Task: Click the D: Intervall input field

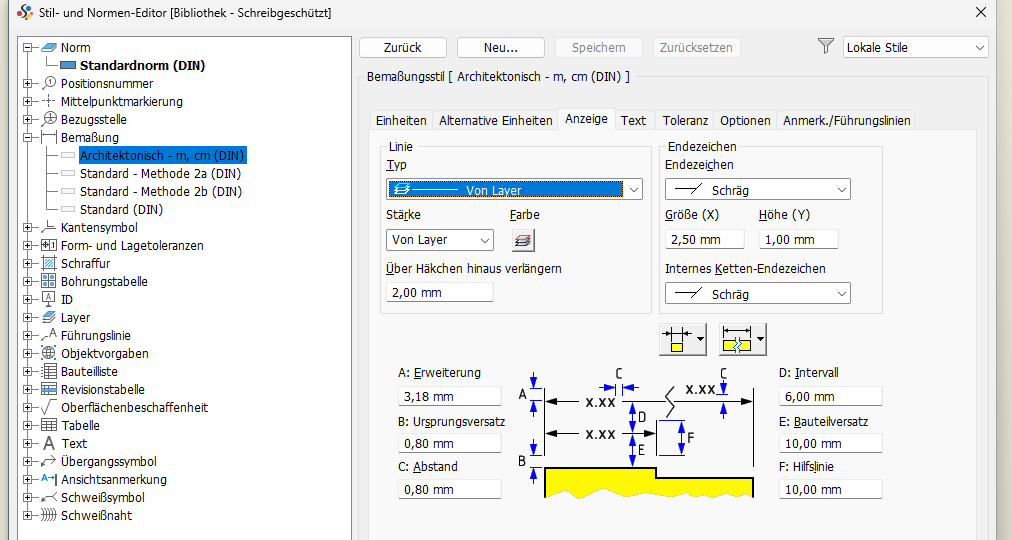Action: (831, 396)
